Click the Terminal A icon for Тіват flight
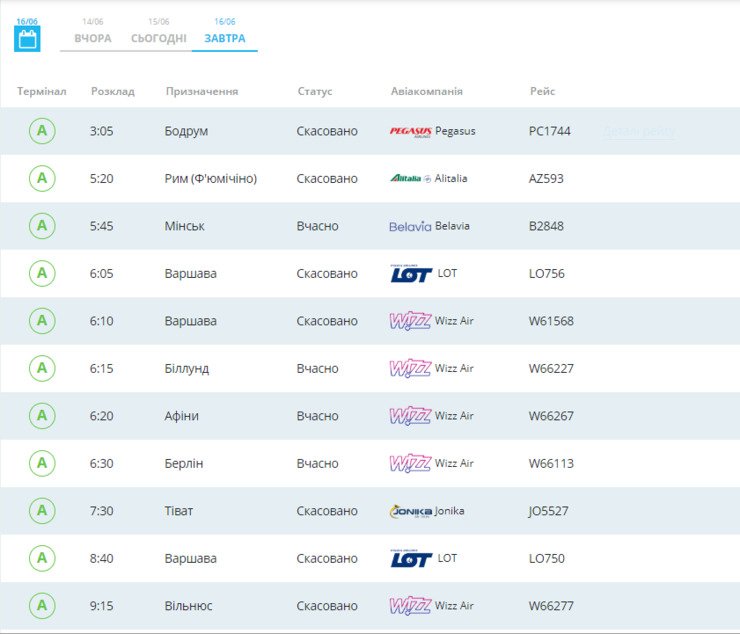This screenshot has height=634, width=740. 42,511
